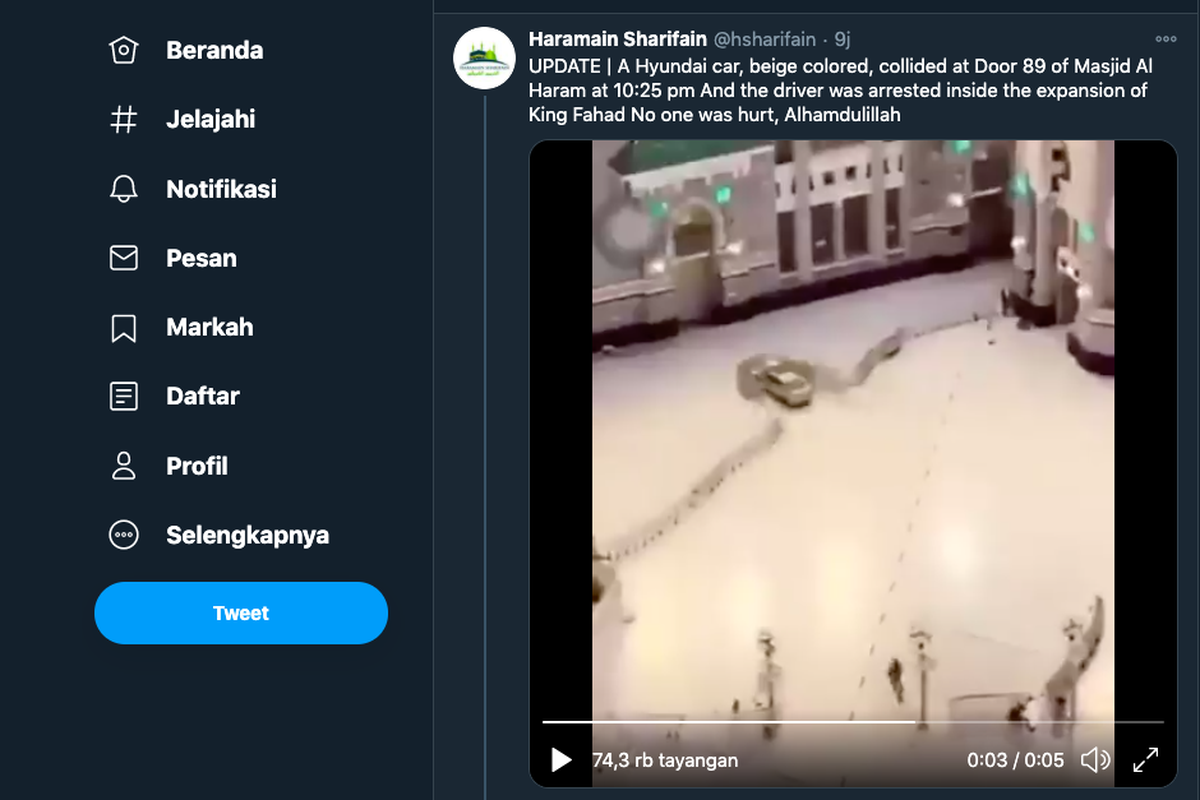The image size is (1200, 800).
Task: Go to profile using the Profil person icon
Action: [124, 465]
